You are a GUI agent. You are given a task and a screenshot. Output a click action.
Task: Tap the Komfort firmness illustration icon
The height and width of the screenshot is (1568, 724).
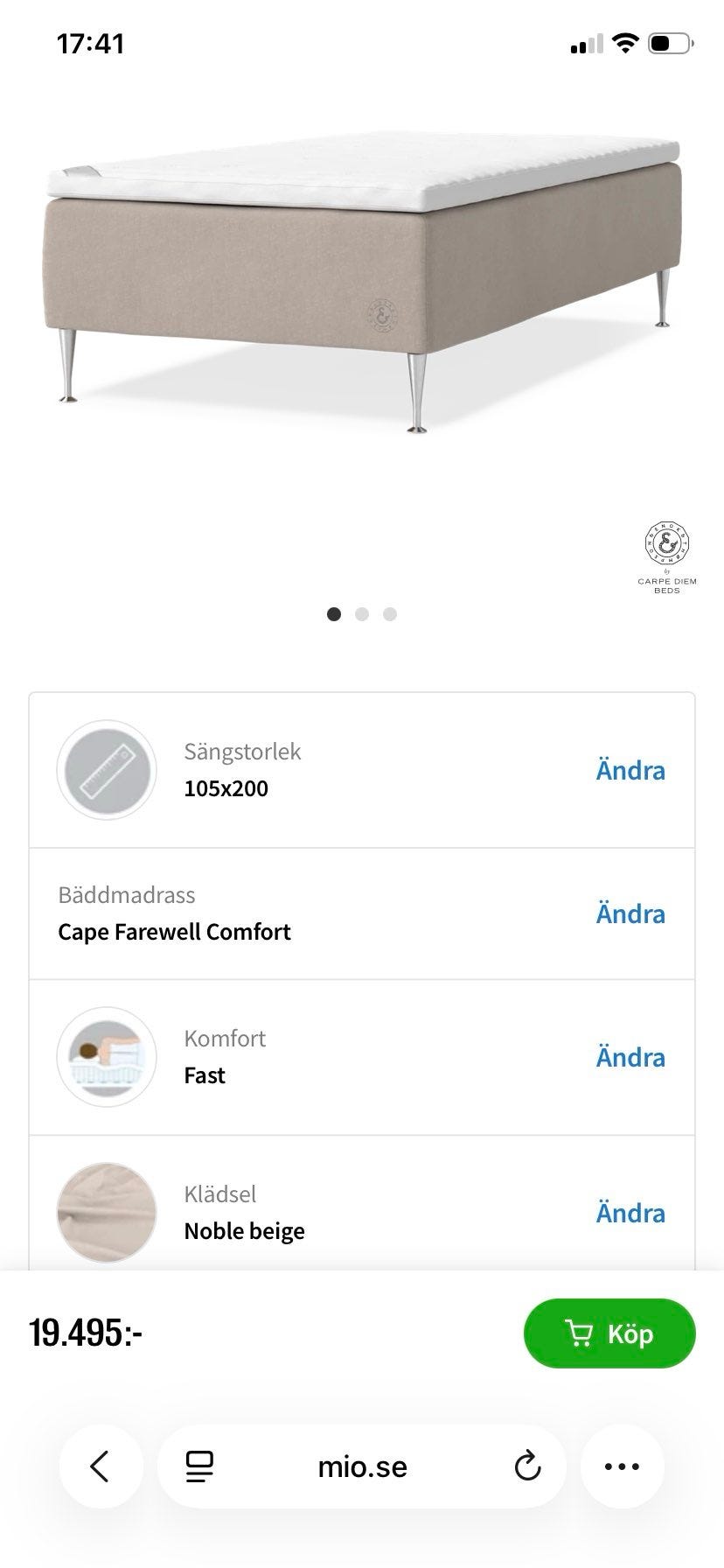click(107, 1057)
